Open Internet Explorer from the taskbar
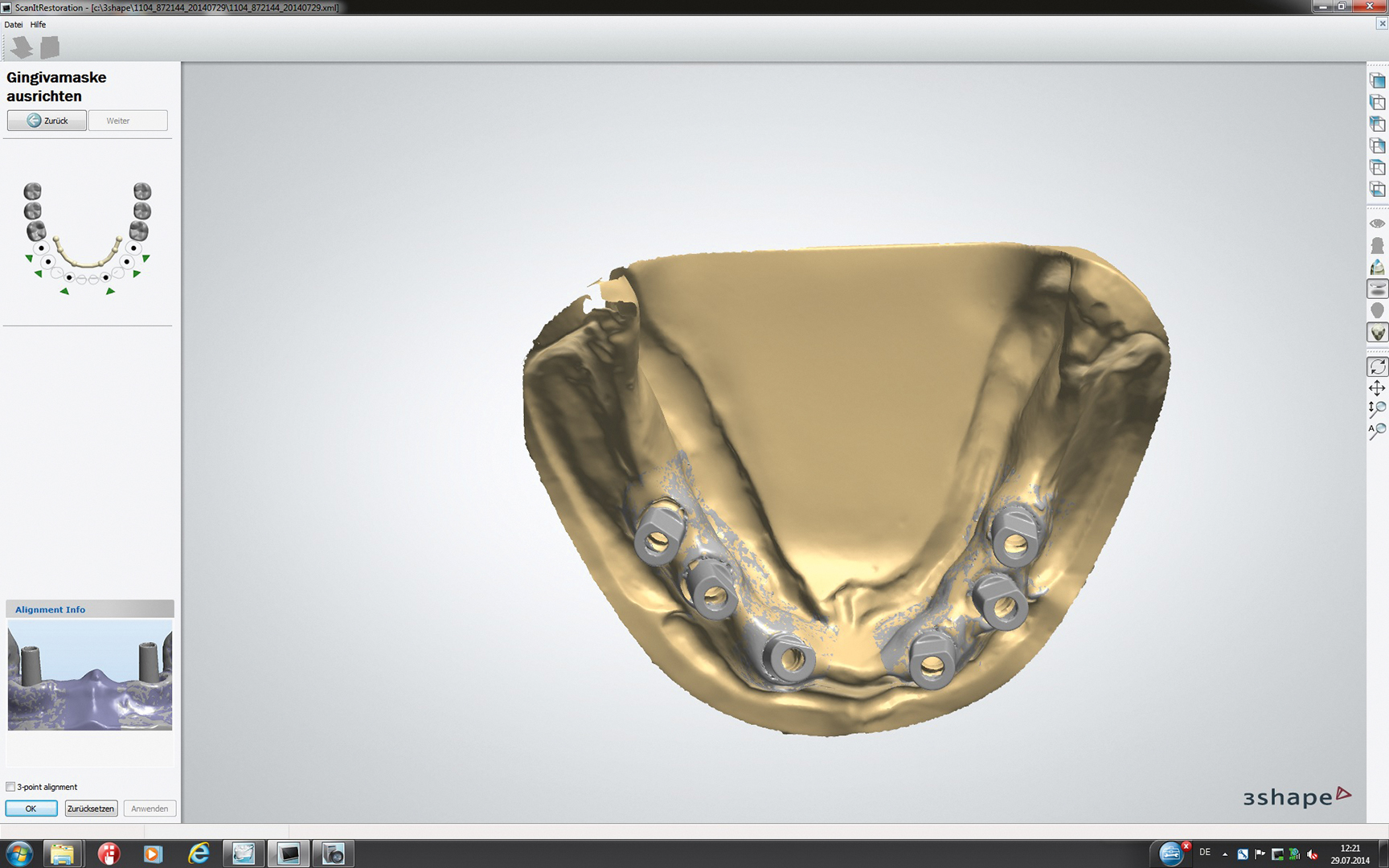The height and width of the screenshot is (868, 1389). click(198, 854)
